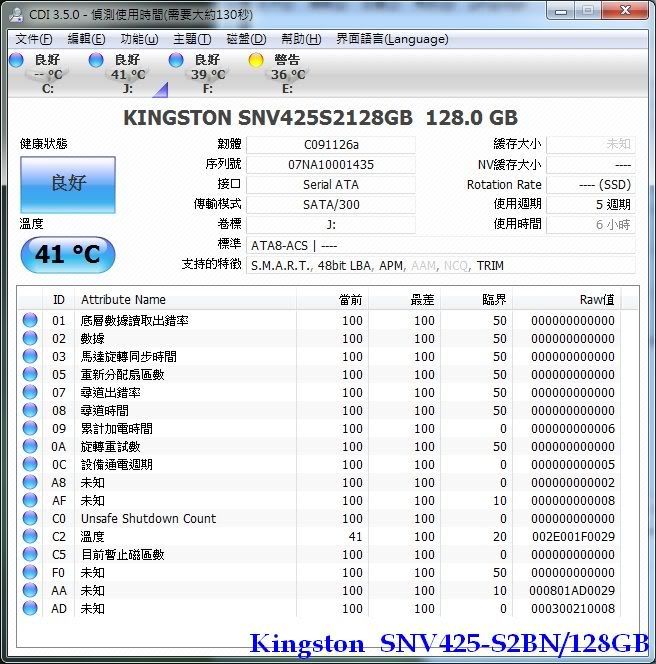
Task: Click the interface field Serial ATA
Action: [331, 185]
